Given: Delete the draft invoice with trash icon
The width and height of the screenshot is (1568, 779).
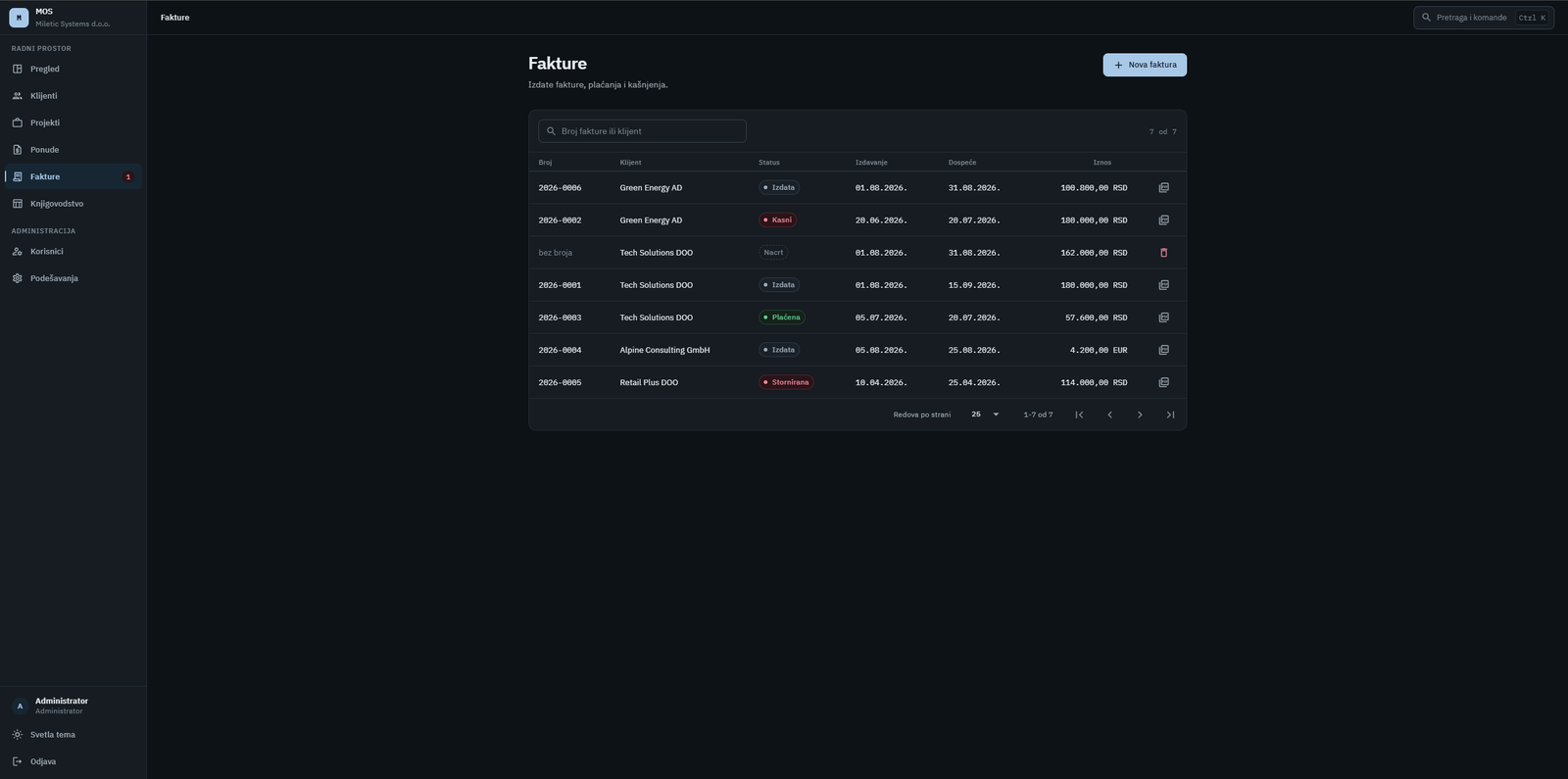Looking at the screenshot, I should 1163,253.
